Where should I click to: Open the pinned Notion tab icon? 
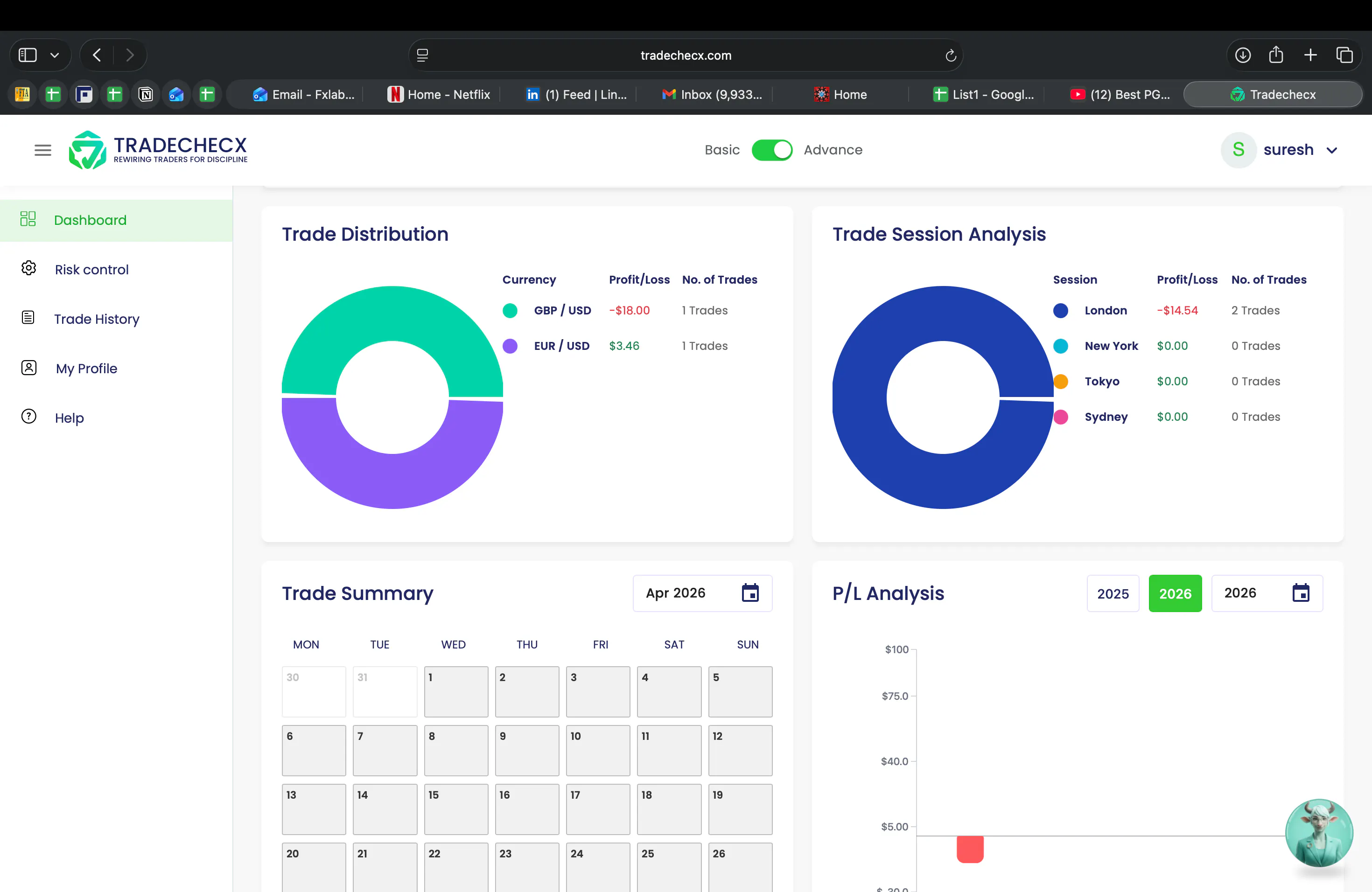[145, 95]
